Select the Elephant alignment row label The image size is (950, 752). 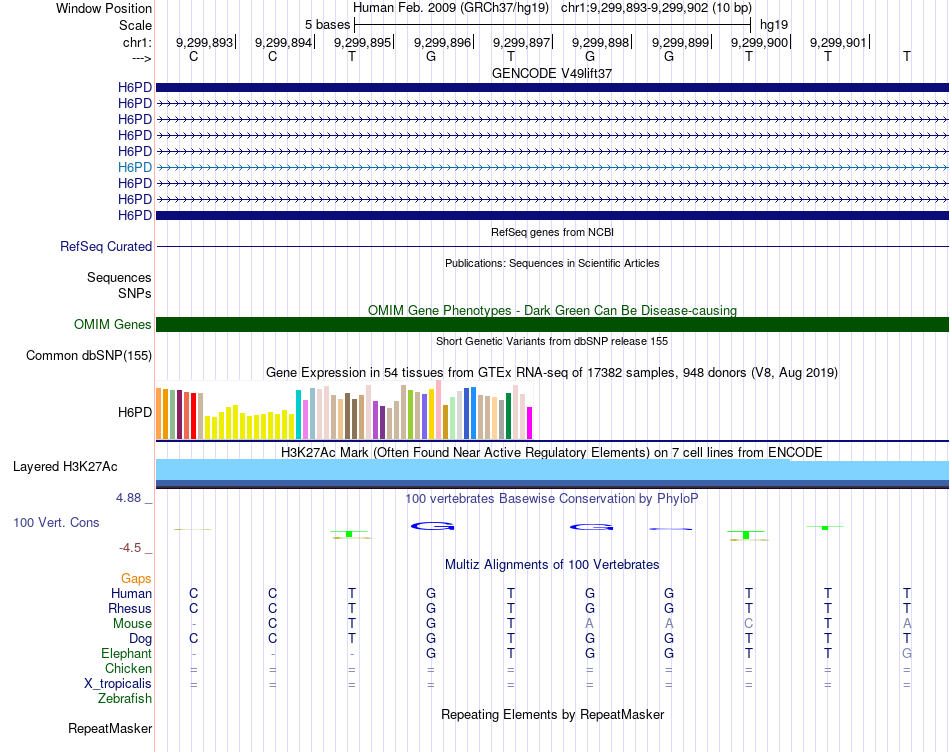click(126, 654)
